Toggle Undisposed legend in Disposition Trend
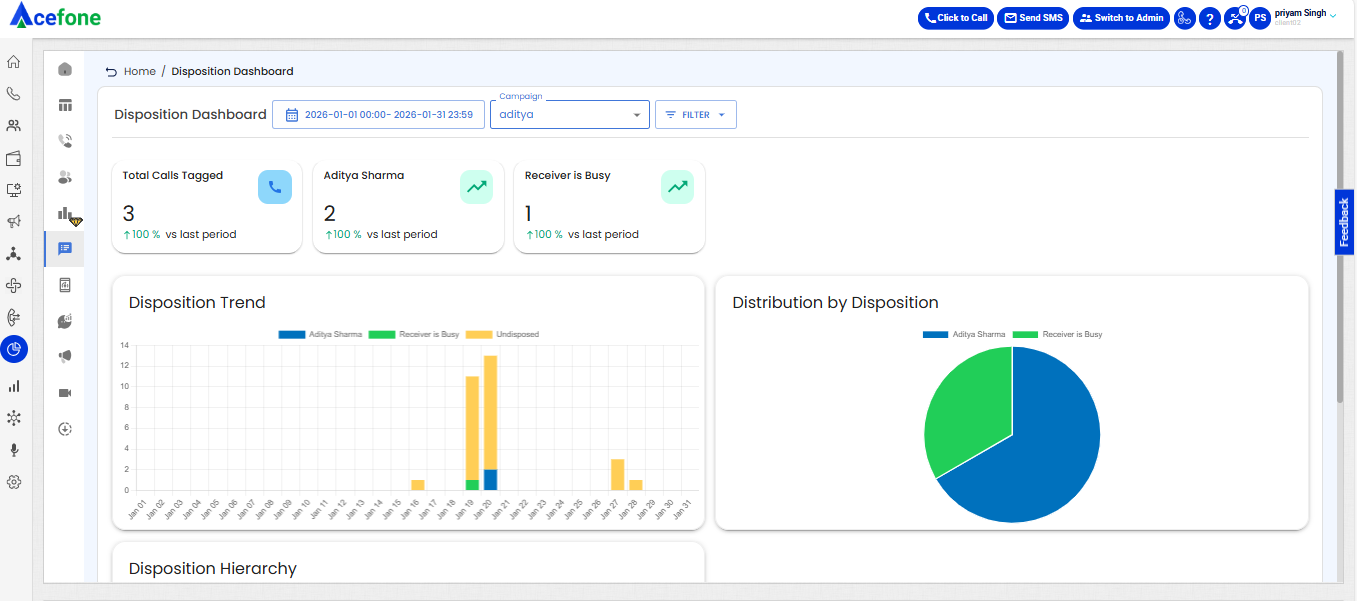Viewport: 1357px width, 601px height. coord(502,334)
